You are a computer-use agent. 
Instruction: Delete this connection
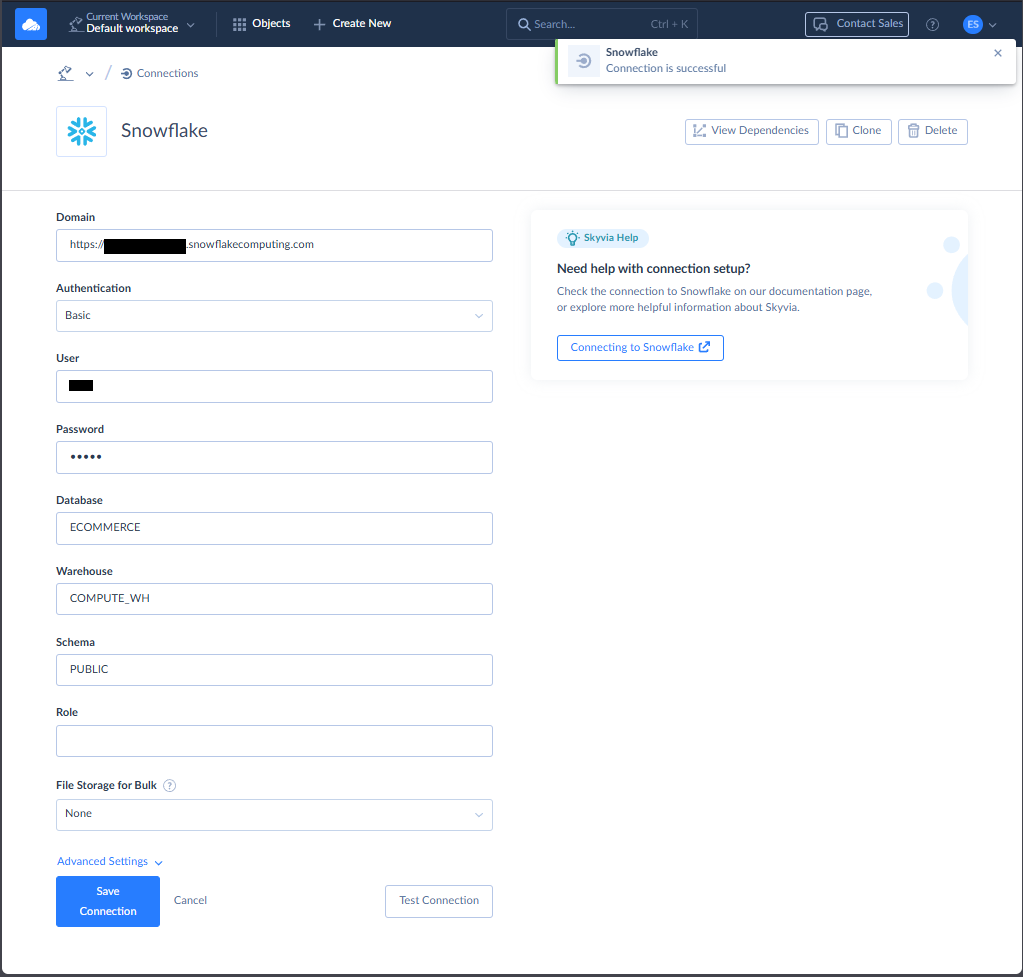(932, 131)
